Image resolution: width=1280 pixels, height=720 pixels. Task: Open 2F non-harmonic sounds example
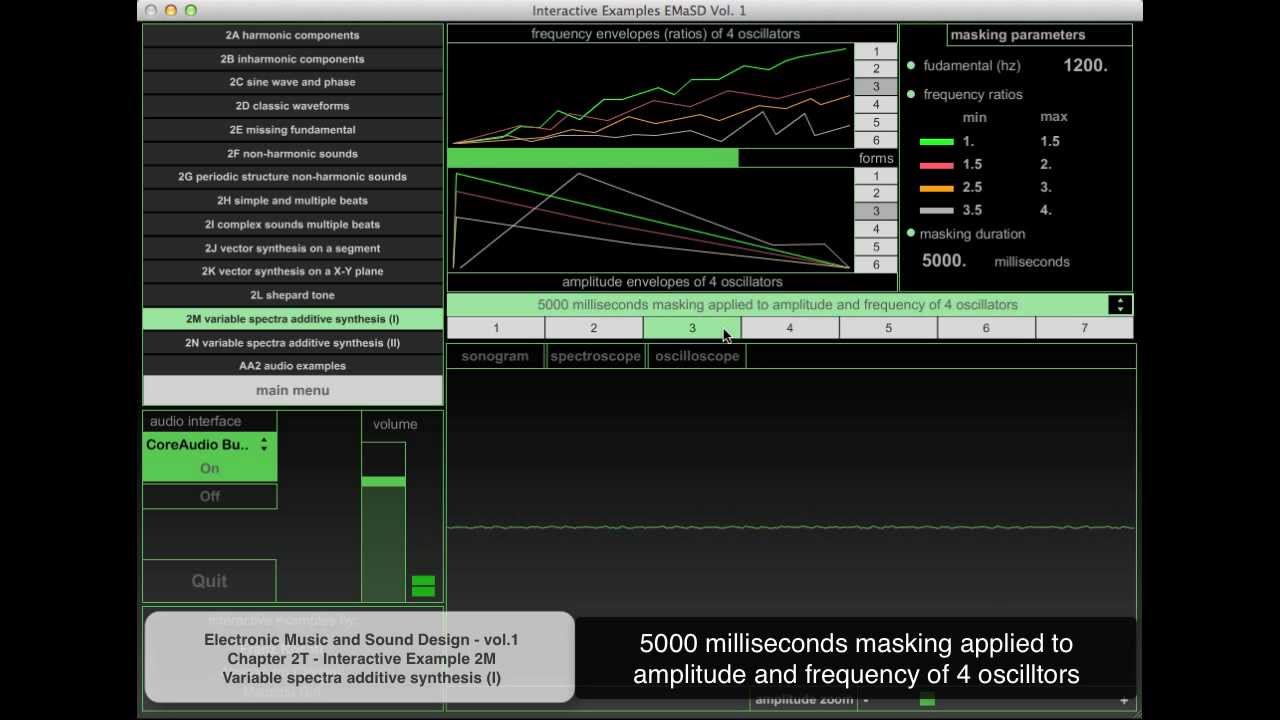tap(292, 153)
